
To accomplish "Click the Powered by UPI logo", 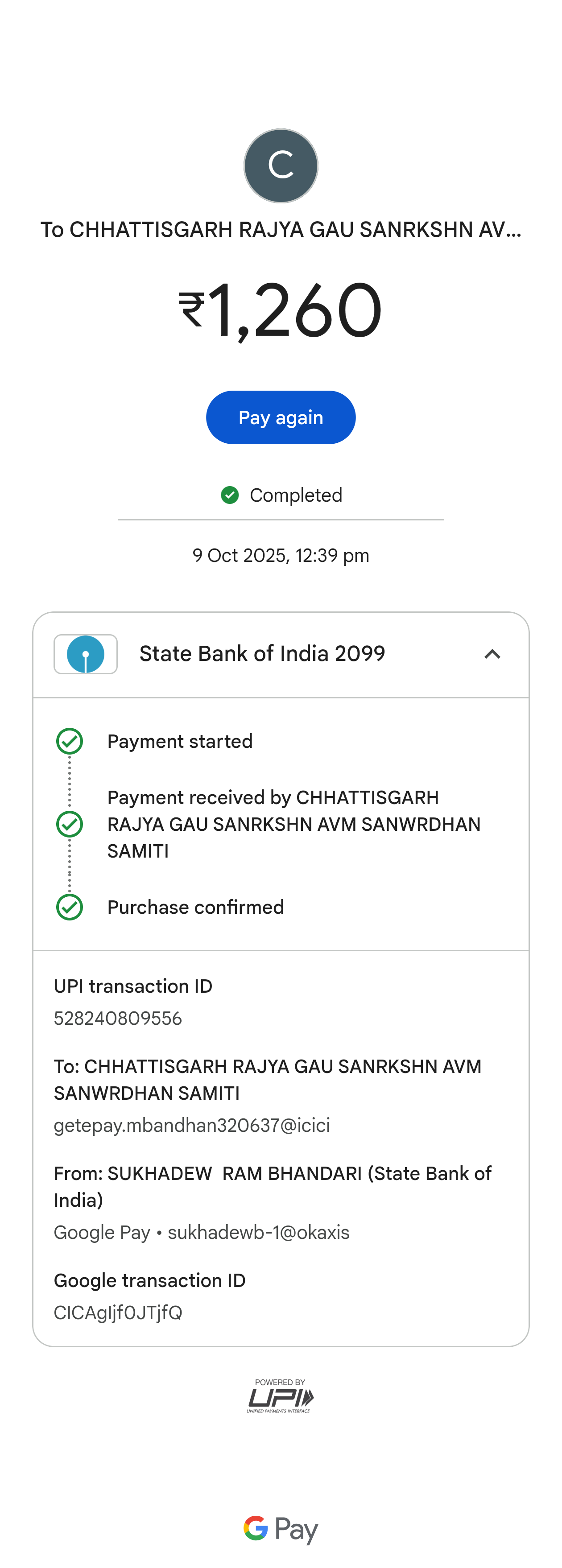I will (281, 1396).
